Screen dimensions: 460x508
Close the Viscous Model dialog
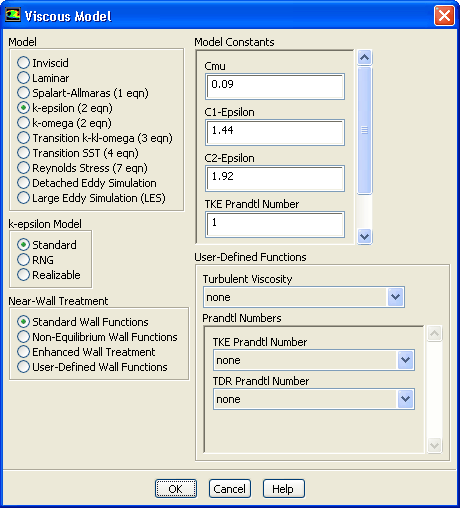click(x=444, y=15)
